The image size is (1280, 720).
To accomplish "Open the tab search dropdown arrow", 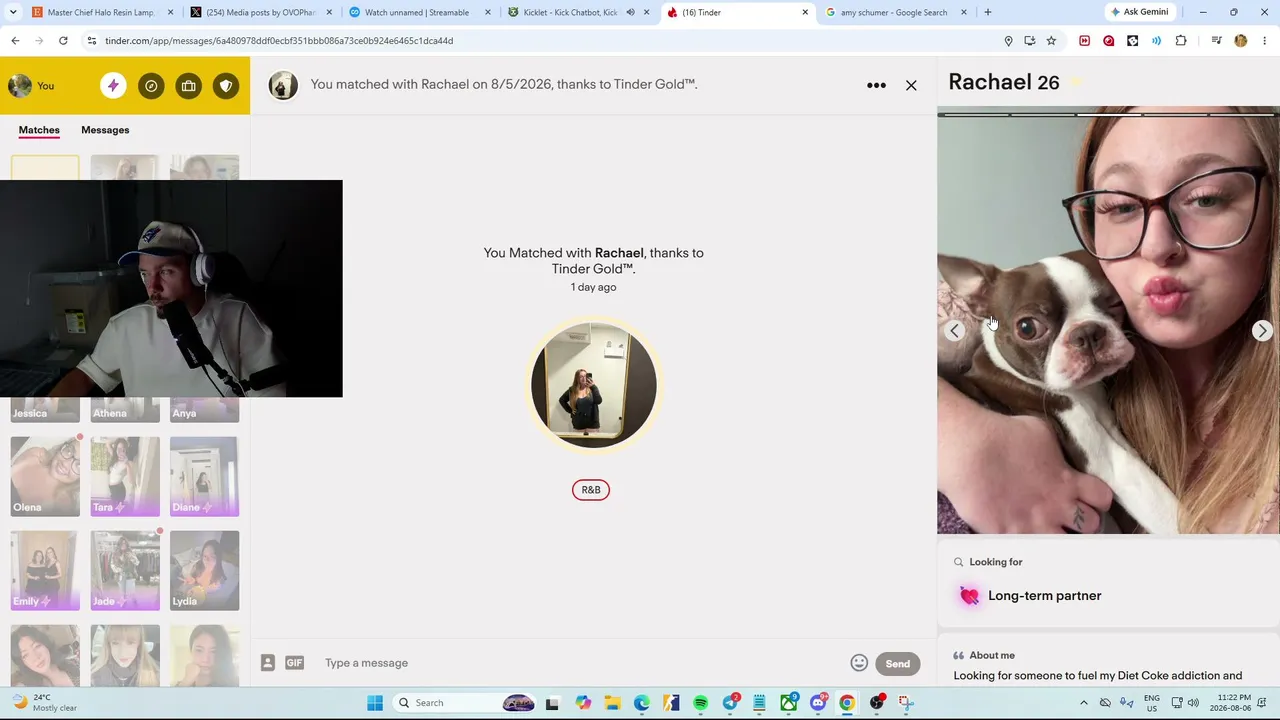I will 14,13.
